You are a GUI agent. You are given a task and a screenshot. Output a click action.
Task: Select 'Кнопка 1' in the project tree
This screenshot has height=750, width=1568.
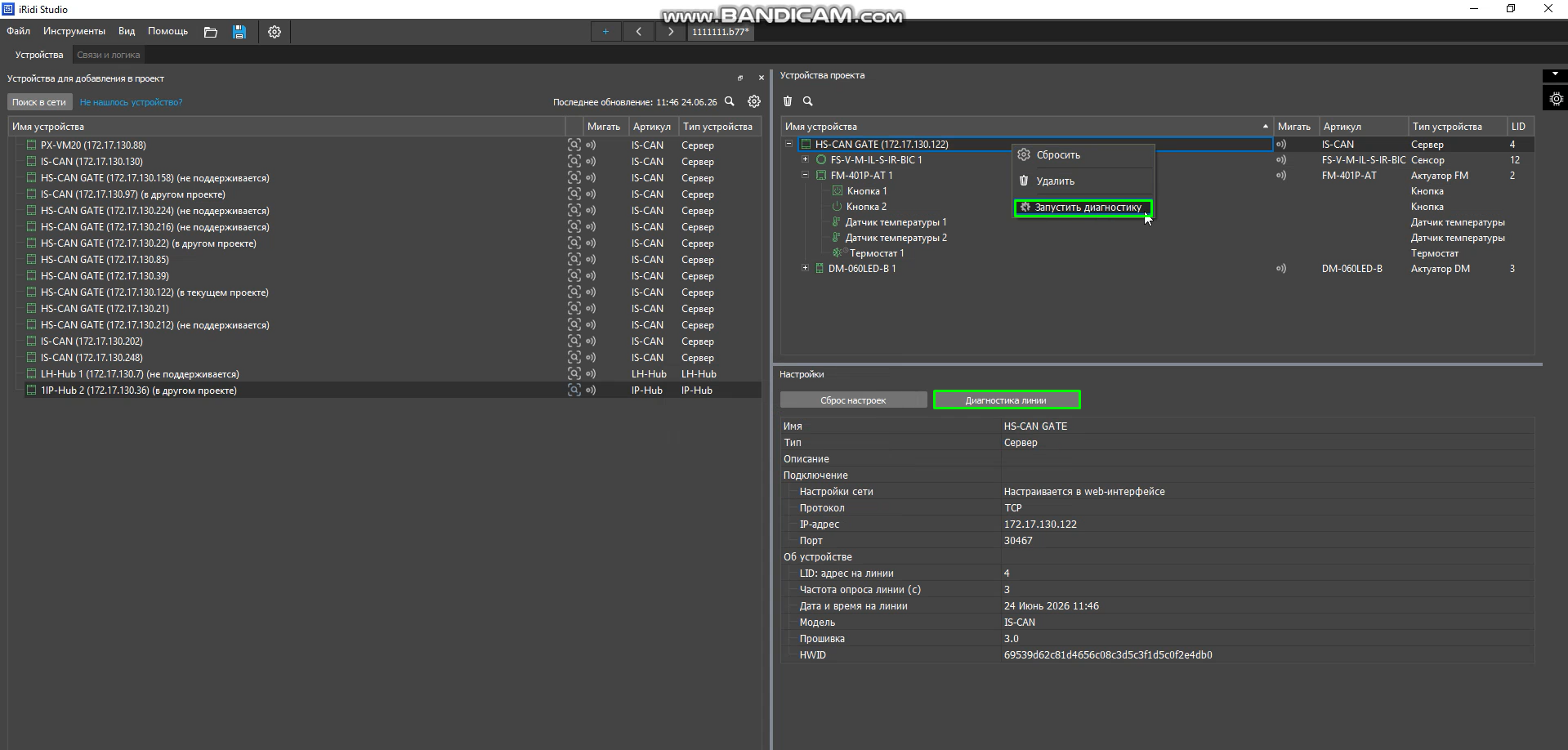[x=867, y=191]
